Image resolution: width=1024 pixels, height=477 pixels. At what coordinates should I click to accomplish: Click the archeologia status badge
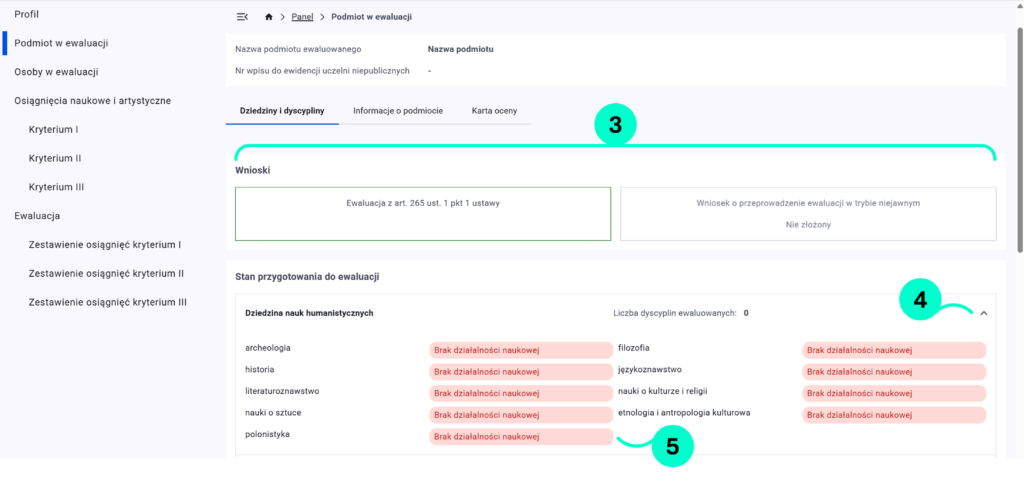pyautogui.click(x=520, y=350)
